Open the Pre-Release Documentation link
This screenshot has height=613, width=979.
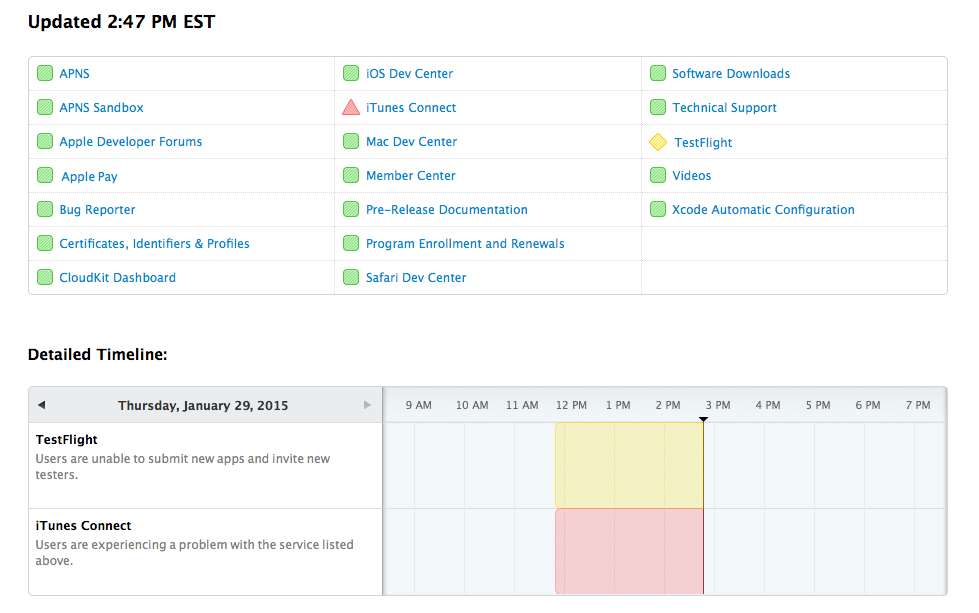click(446, 210)
